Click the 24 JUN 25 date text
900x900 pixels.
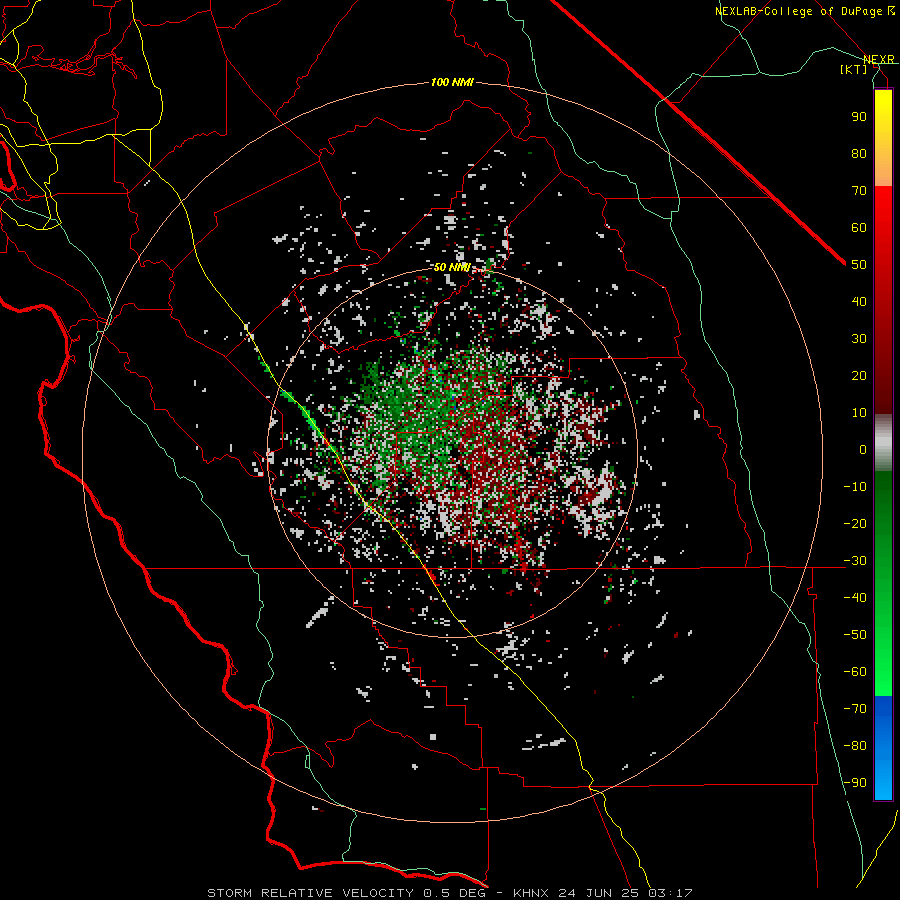(x=599, y=893)
